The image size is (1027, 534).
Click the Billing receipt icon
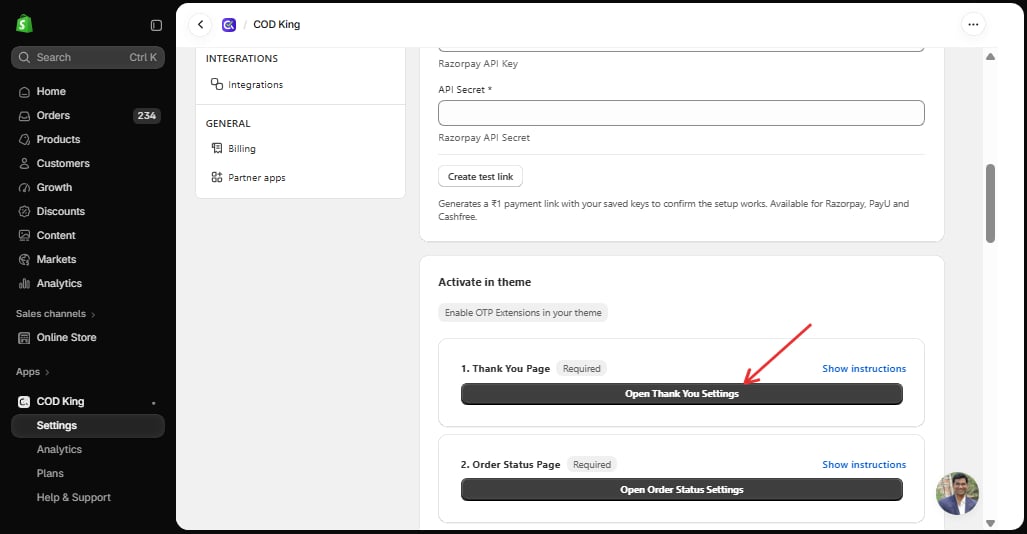coord(217,148)
